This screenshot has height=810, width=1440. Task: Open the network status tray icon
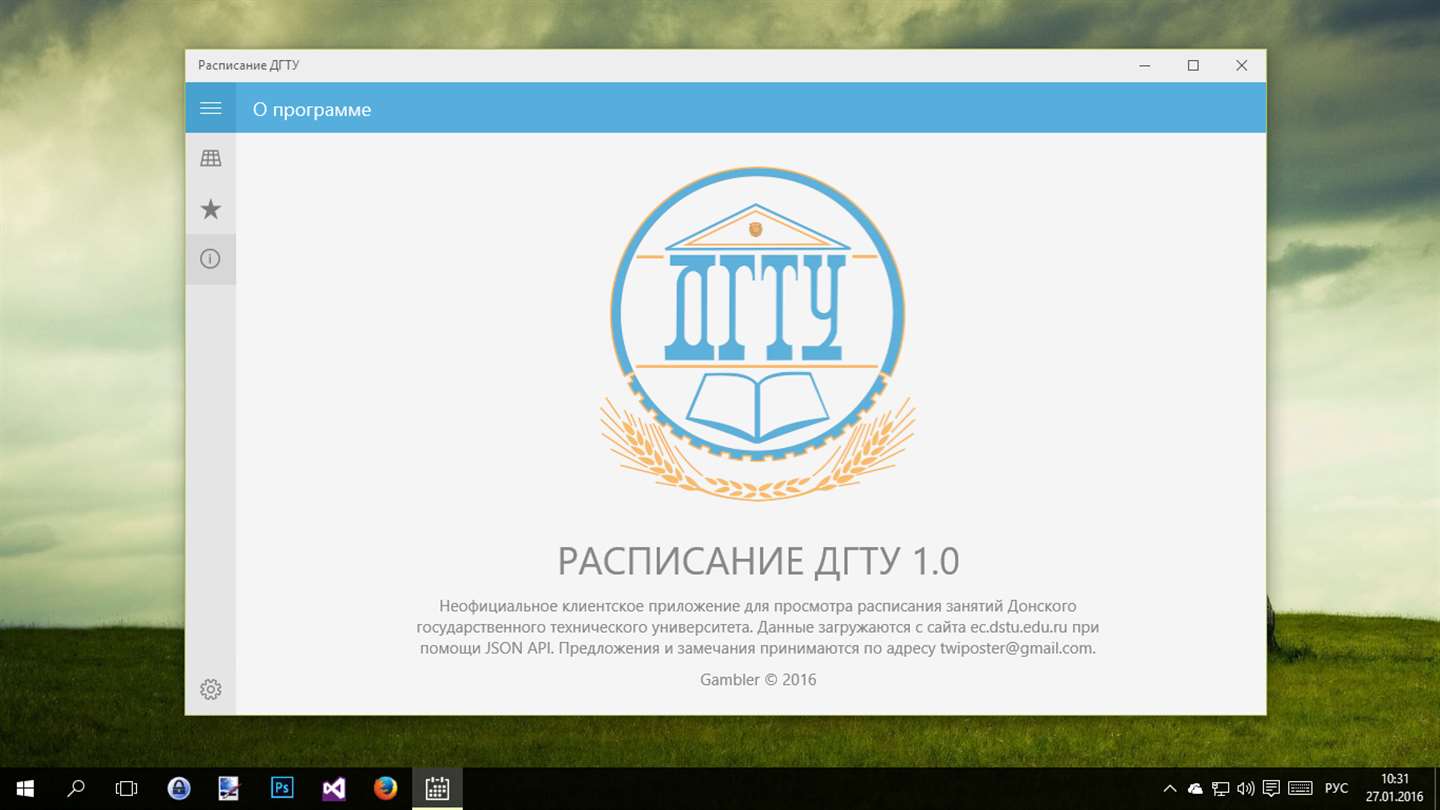(1220, 788)
